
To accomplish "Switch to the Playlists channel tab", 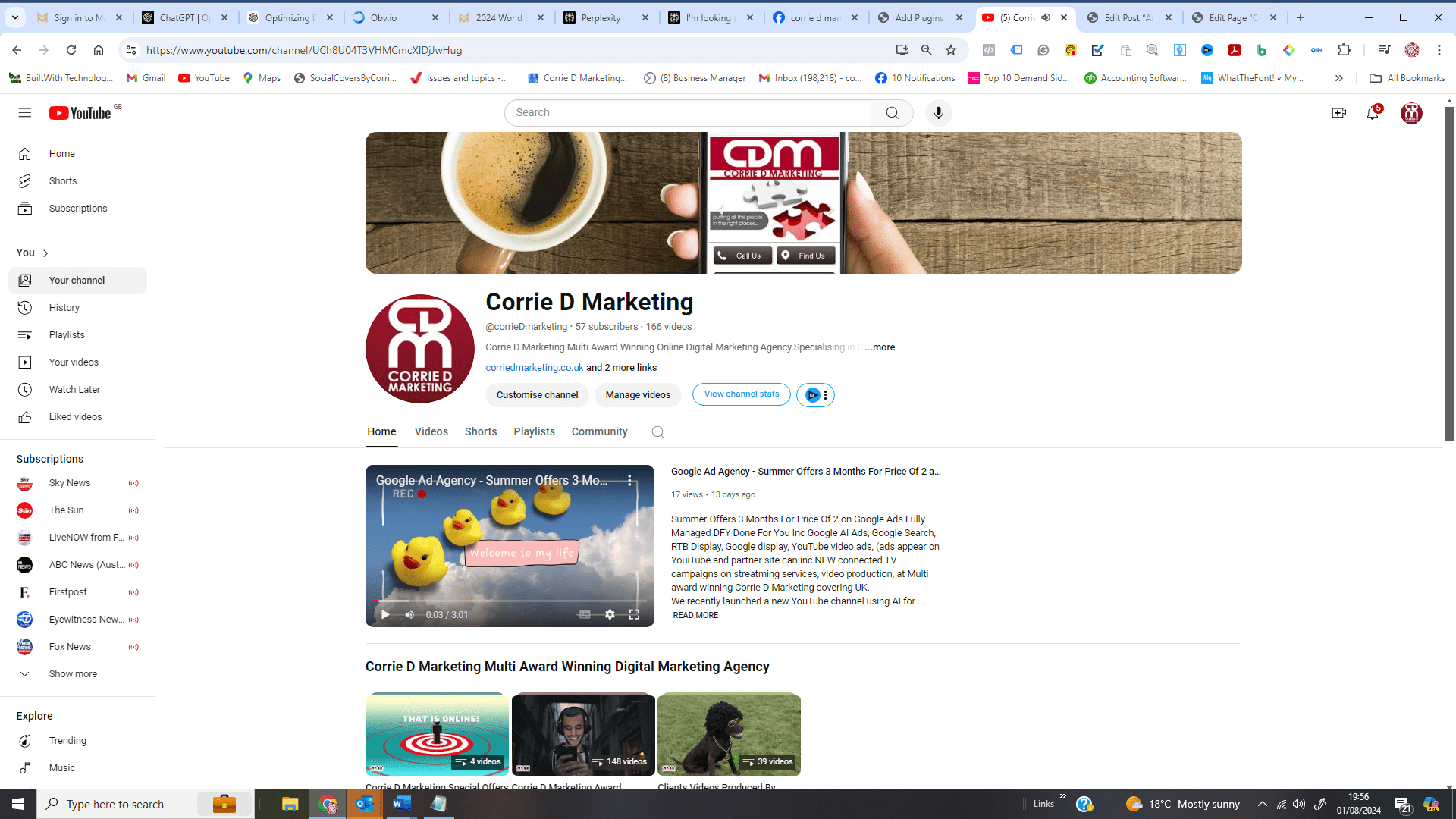I will click(x=534, y=432).
